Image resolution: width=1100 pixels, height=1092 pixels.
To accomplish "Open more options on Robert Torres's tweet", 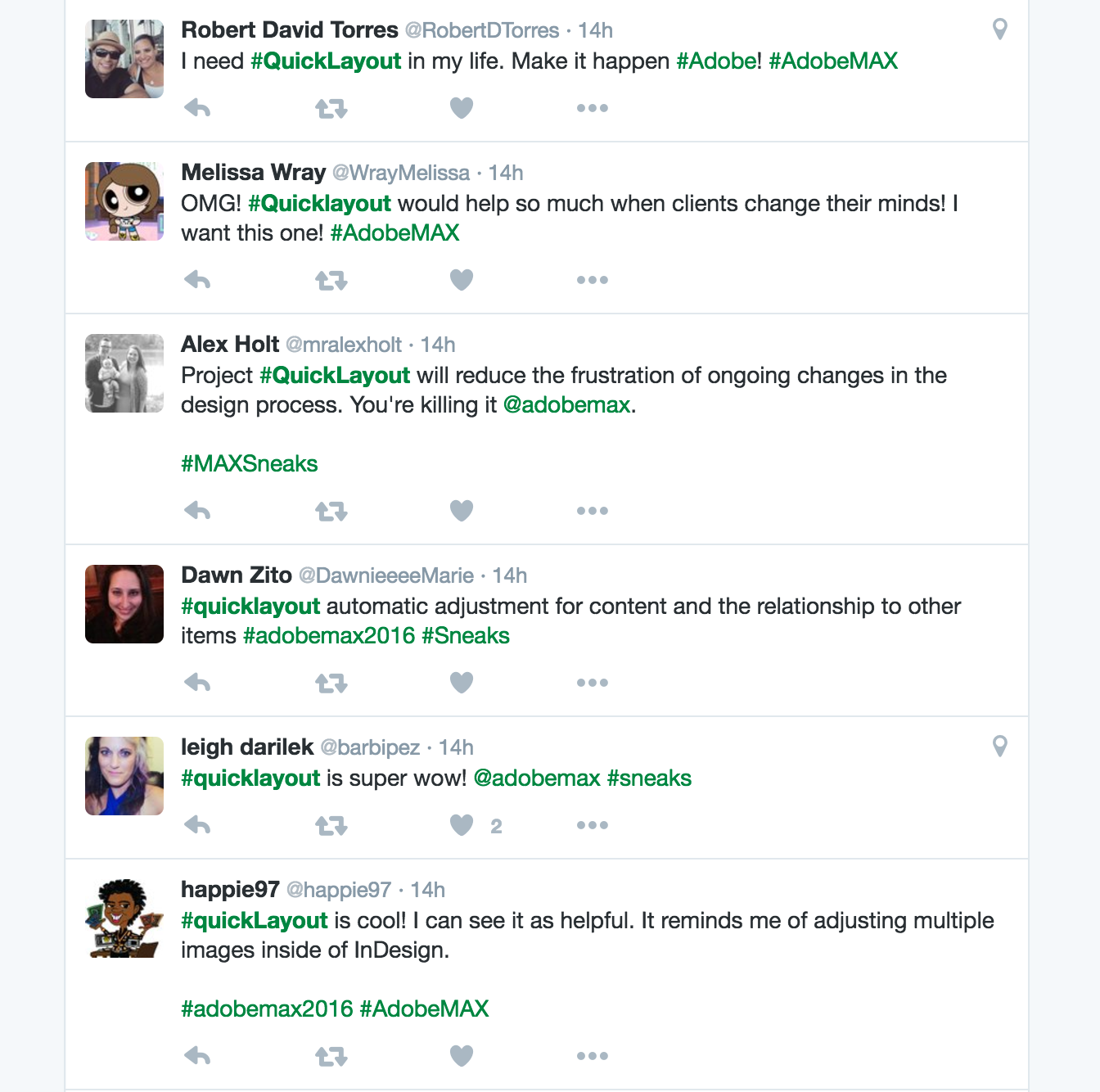I will (x=592, y=108).
